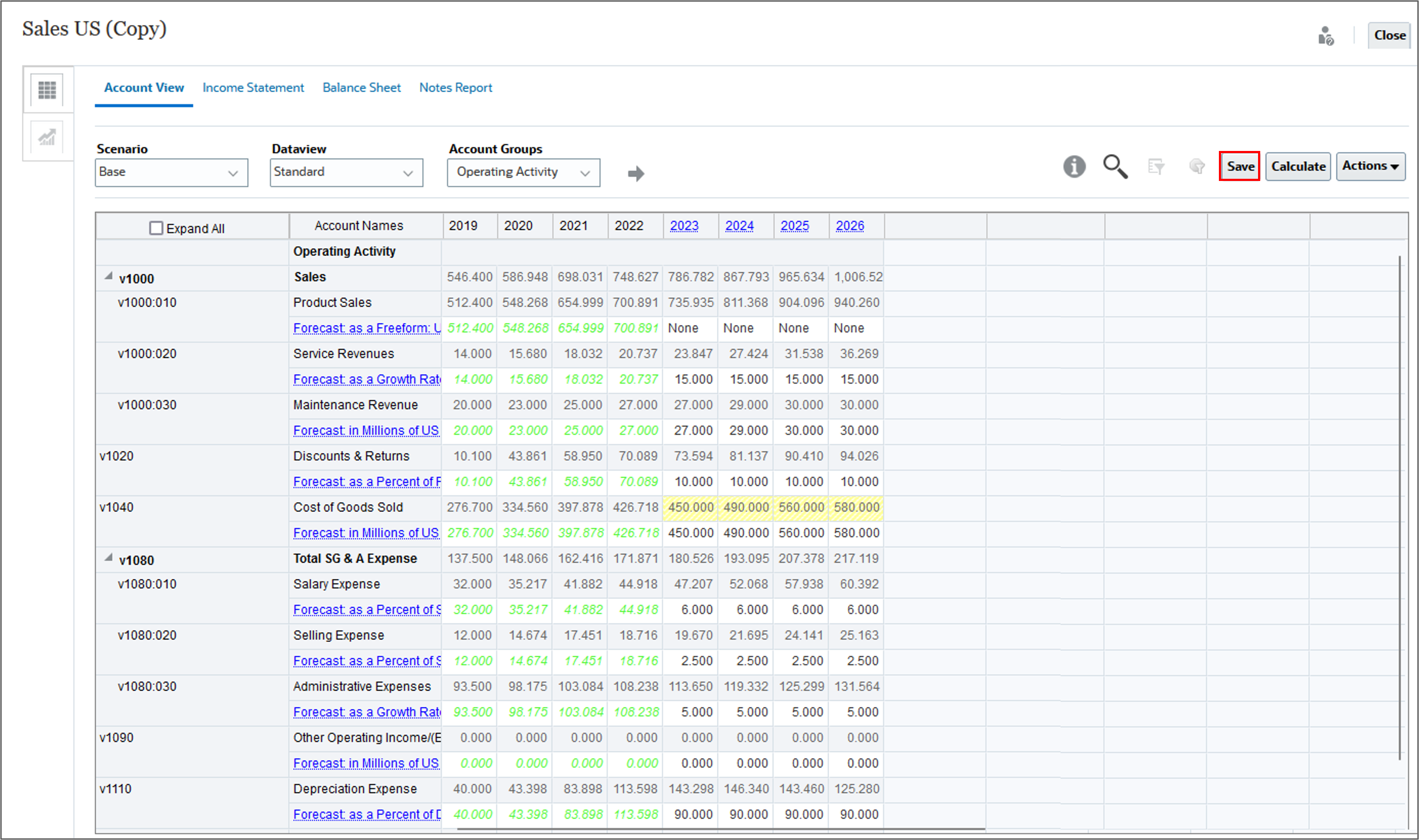Collapse the v1000 Sales tree node
The width and height of the screenshot is (1419, 840).
108,276
